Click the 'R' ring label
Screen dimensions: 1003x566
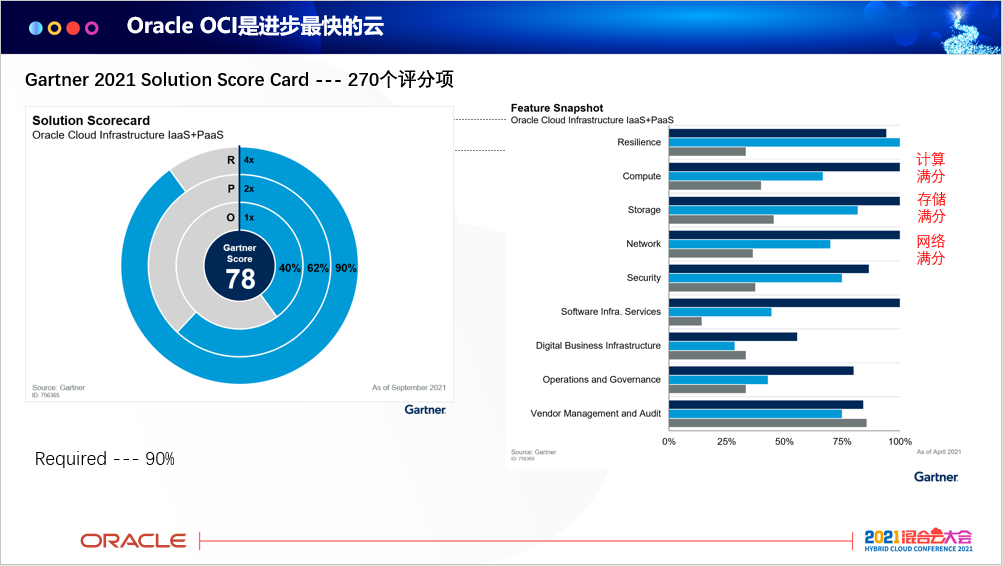[x=231, y=160]
